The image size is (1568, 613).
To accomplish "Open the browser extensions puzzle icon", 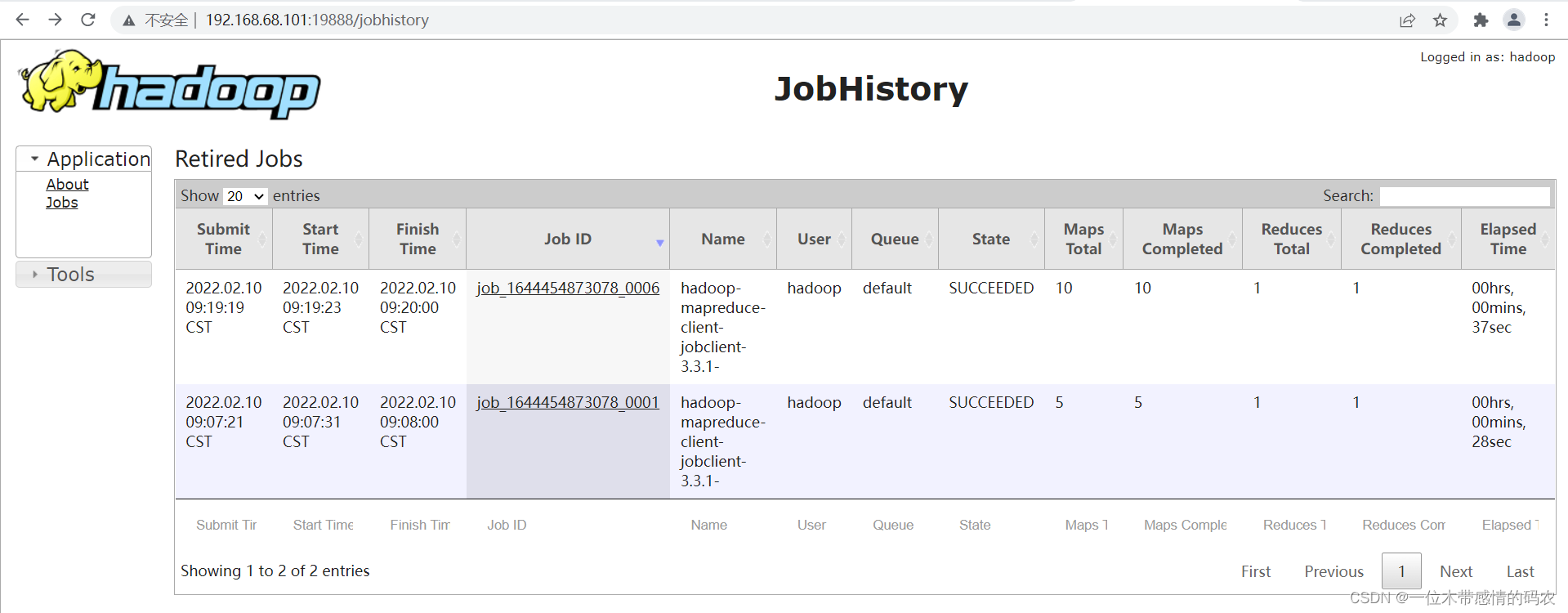I will click(1480, 20).
